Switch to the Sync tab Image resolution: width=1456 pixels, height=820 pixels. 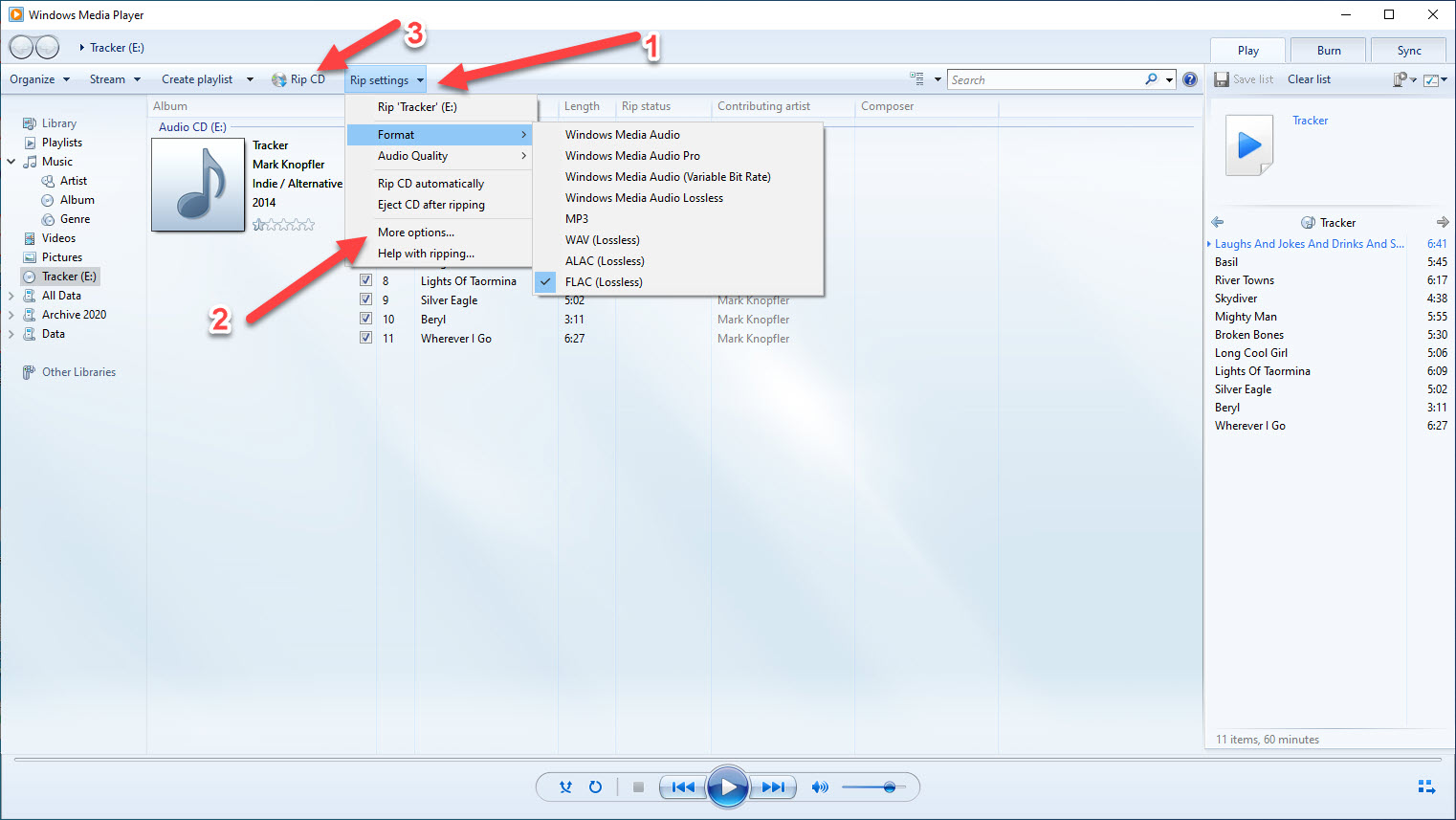(x=1409, y=51)
